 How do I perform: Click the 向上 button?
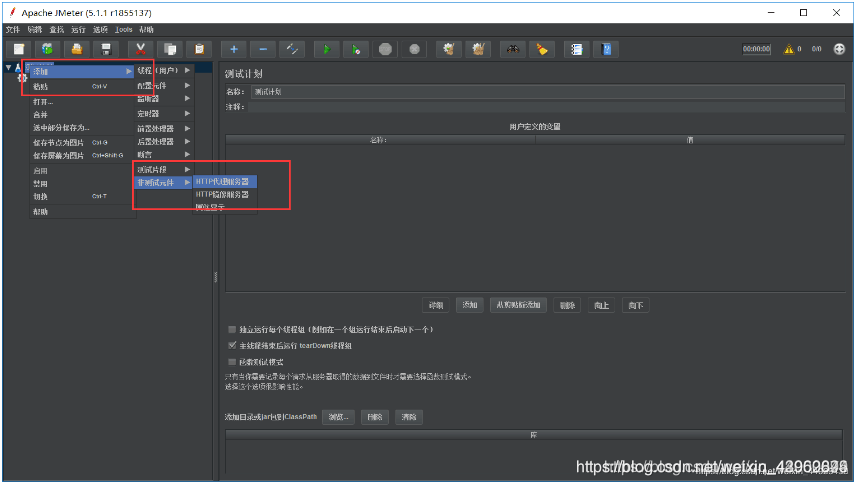(x=601, y=305)
